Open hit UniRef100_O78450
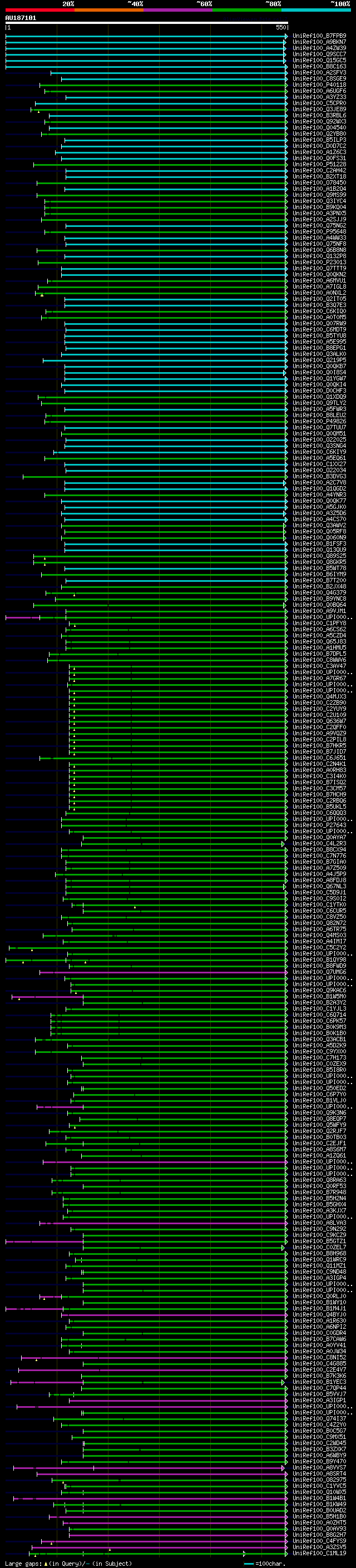The image size is (356, 1568). (319, 182)
